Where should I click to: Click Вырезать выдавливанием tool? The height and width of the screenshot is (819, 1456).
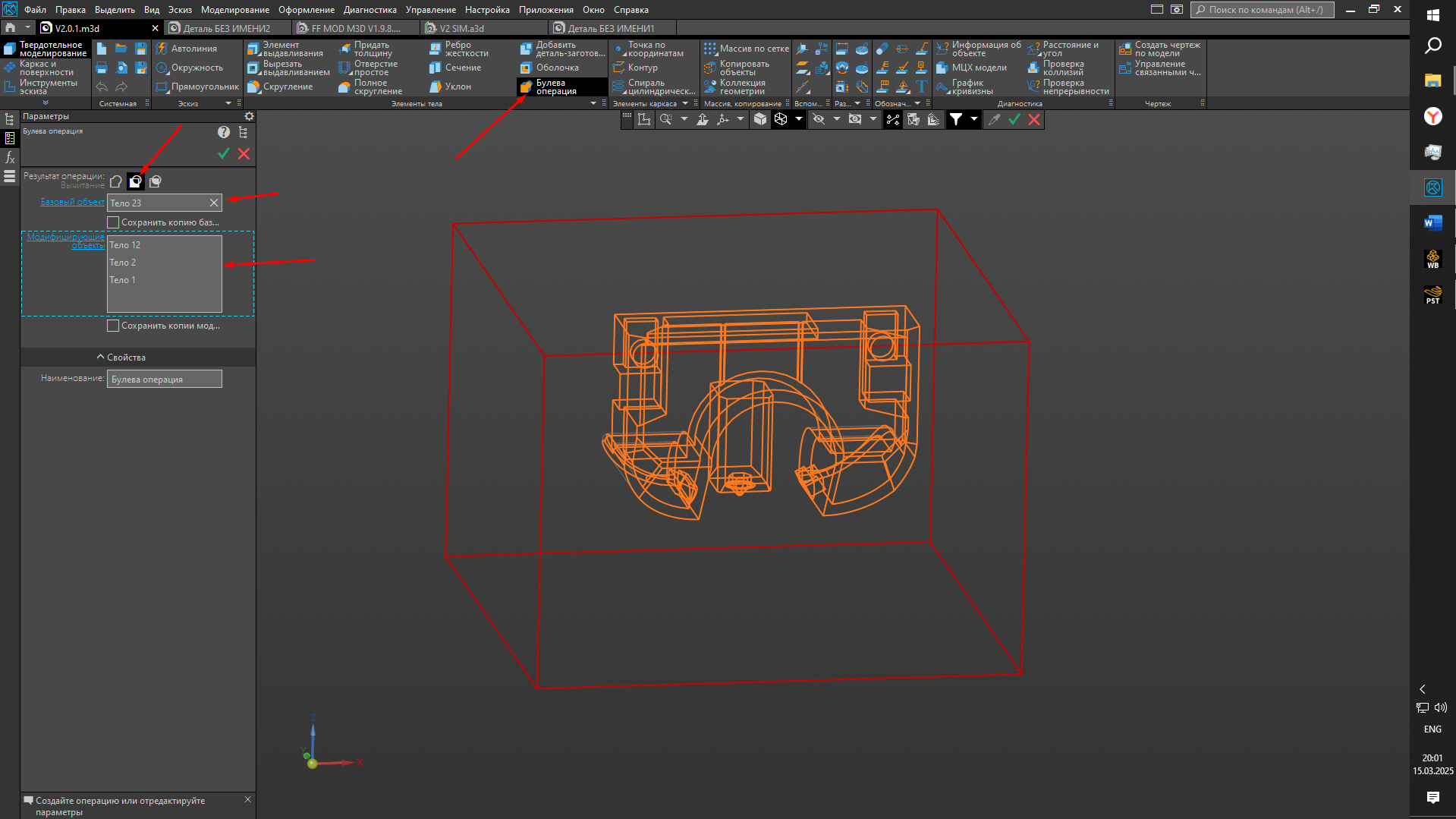pos(288,68)
